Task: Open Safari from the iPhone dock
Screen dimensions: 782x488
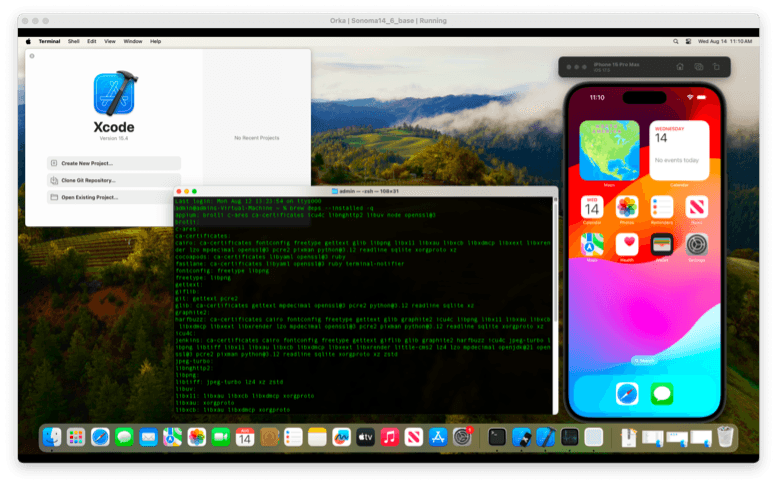Action: (627, 394)
